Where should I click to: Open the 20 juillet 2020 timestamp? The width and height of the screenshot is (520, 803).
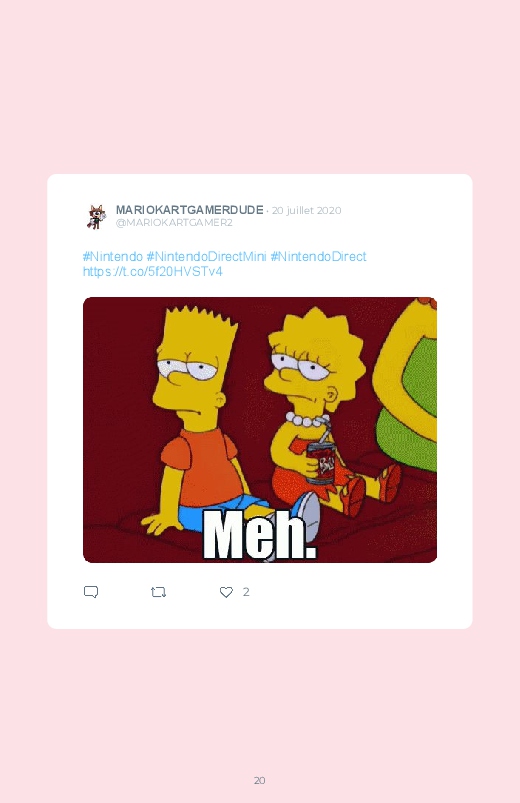tap(306, 210)
